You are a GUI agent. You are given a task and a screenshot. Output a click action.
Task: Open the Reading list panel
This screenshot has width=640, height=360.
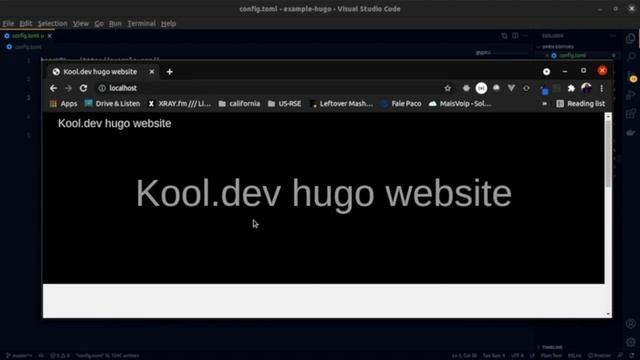pos(580,104)
